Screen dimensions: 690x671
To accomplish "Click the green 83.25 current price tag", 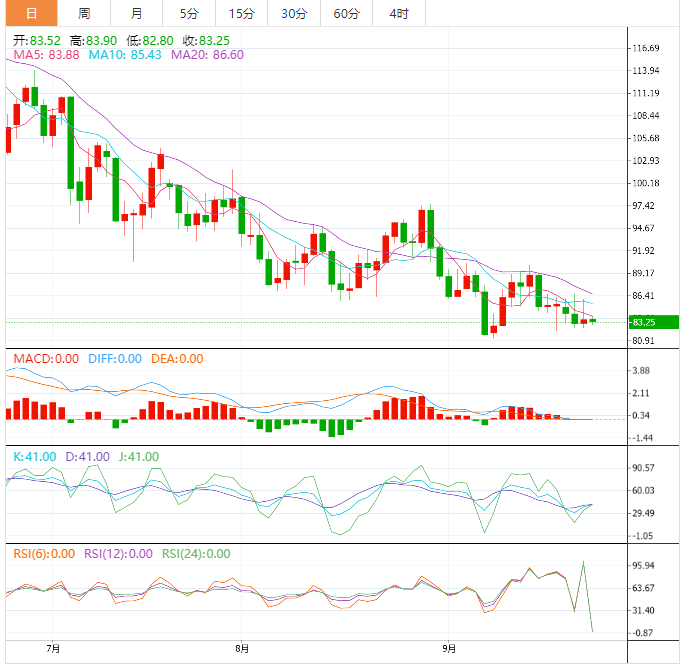I will click(x=653, y=322).
